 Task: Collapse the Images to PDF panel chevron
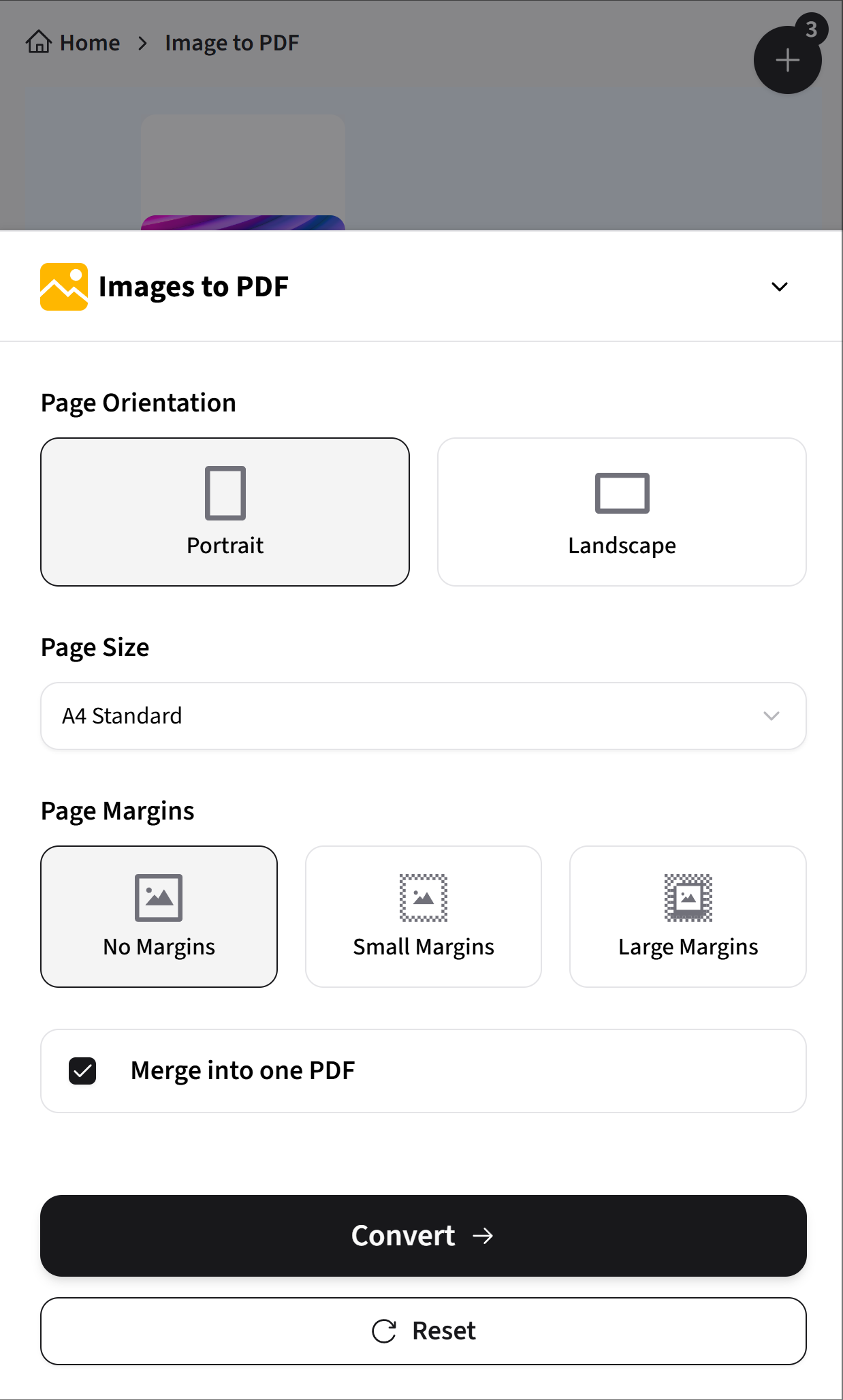click(x=779, y=286)
